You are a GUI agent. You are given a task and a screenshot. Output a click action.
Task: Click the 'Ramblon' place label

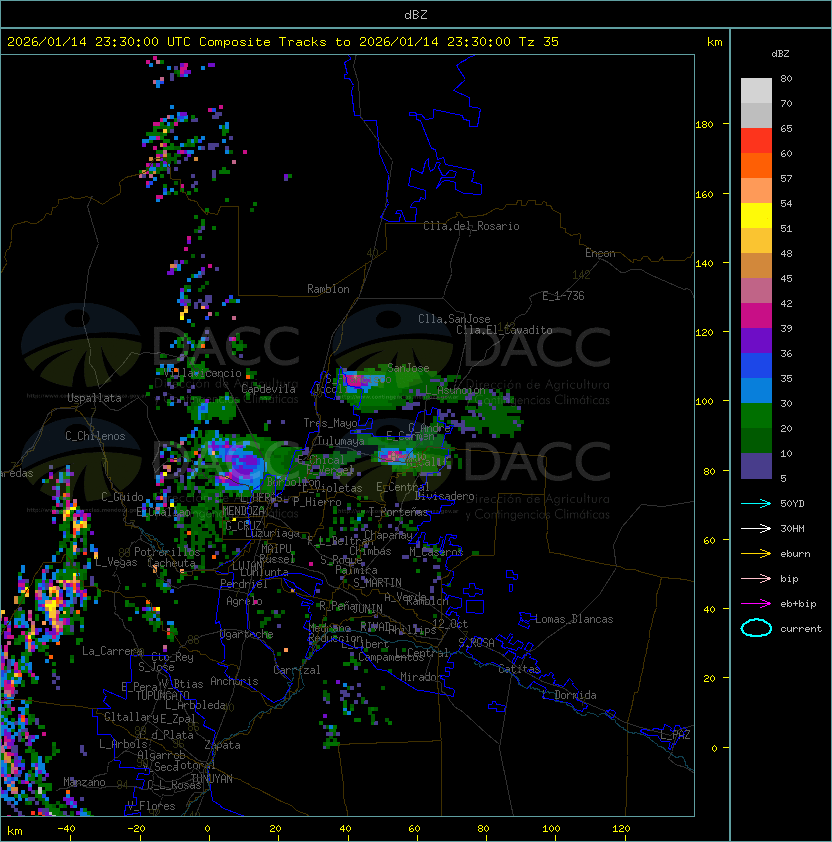pos(328,289)
